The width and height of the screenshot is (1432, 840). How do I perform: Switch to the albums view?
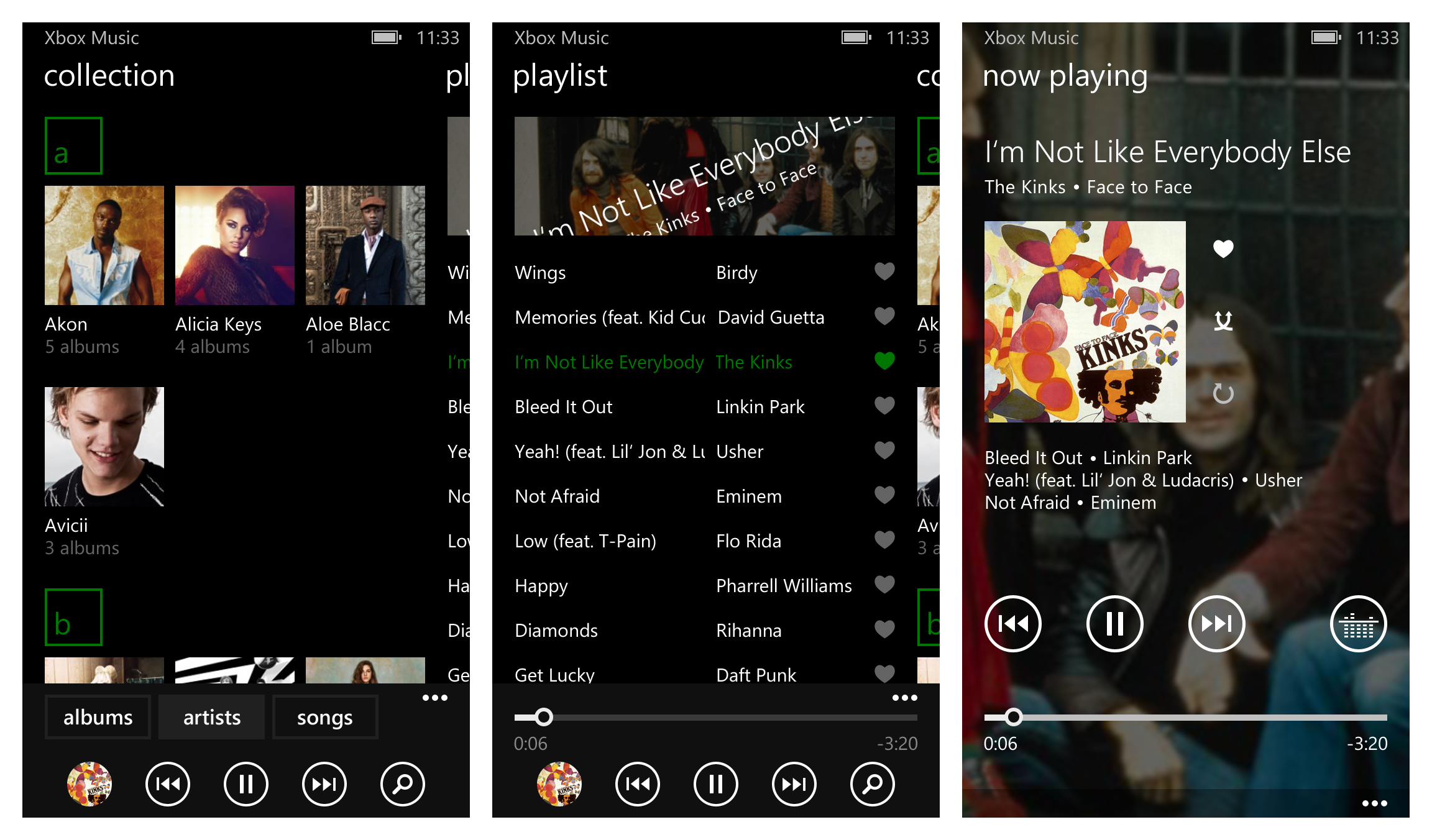pyautogui.click(x=98, y=717)
